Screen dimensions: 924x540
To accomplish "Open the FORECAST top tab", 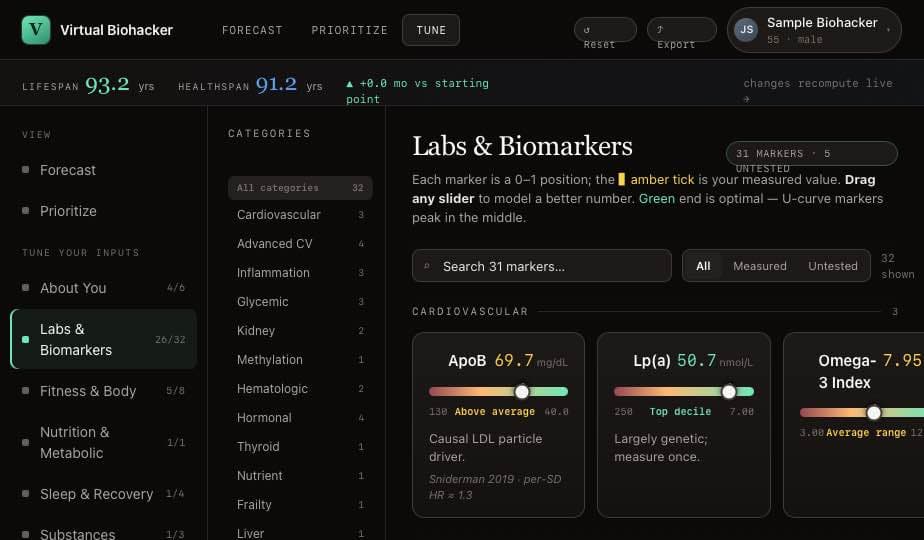I will tap(252, 30).
